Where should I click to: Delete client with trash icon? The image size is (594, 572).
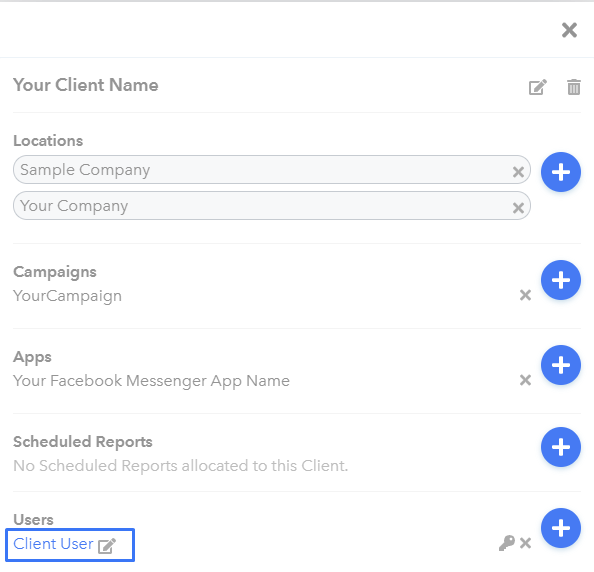(x=574, y=87)
